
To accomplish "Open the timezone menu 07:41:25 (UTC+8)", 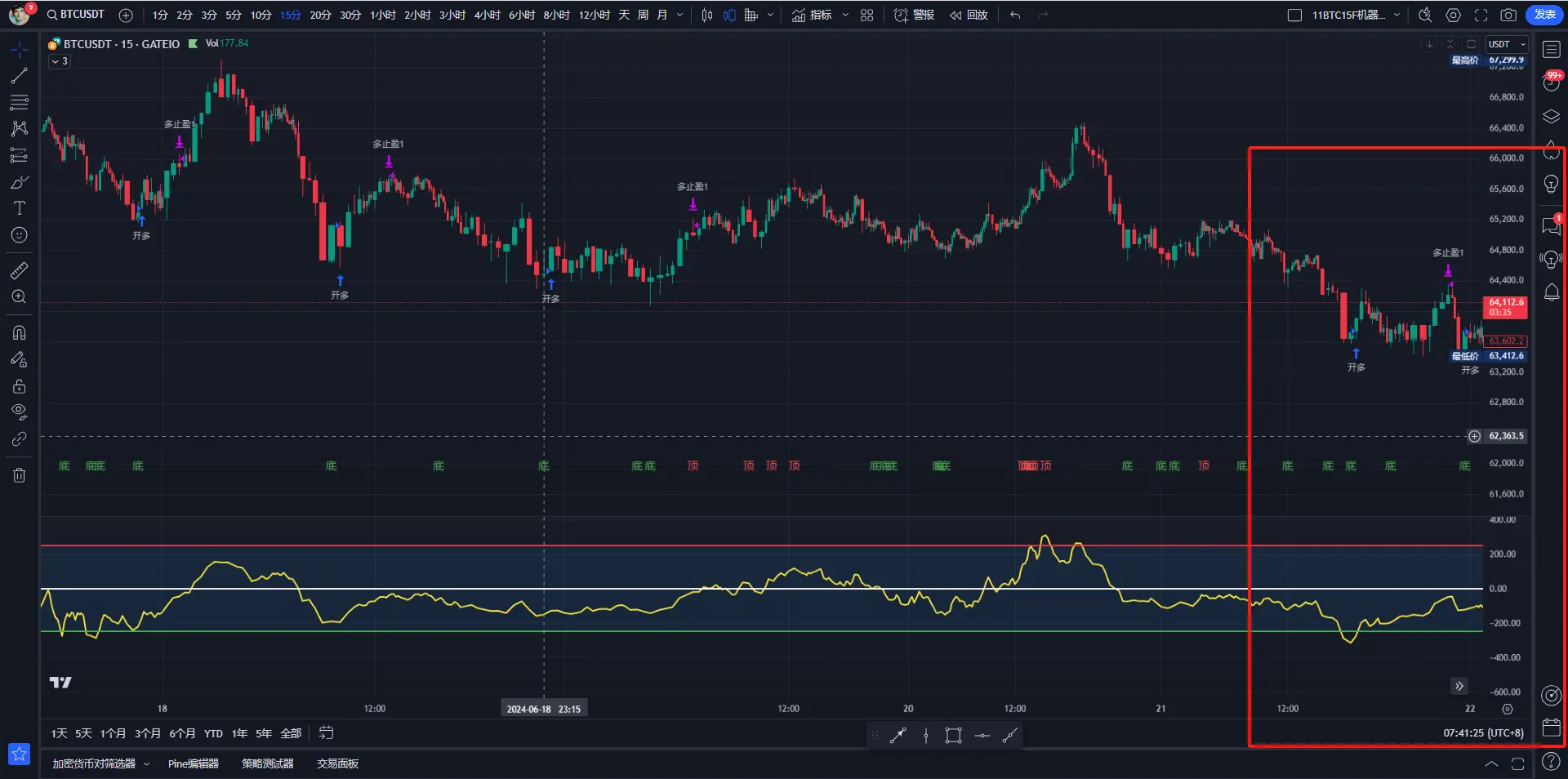I will click(1483, 733).
